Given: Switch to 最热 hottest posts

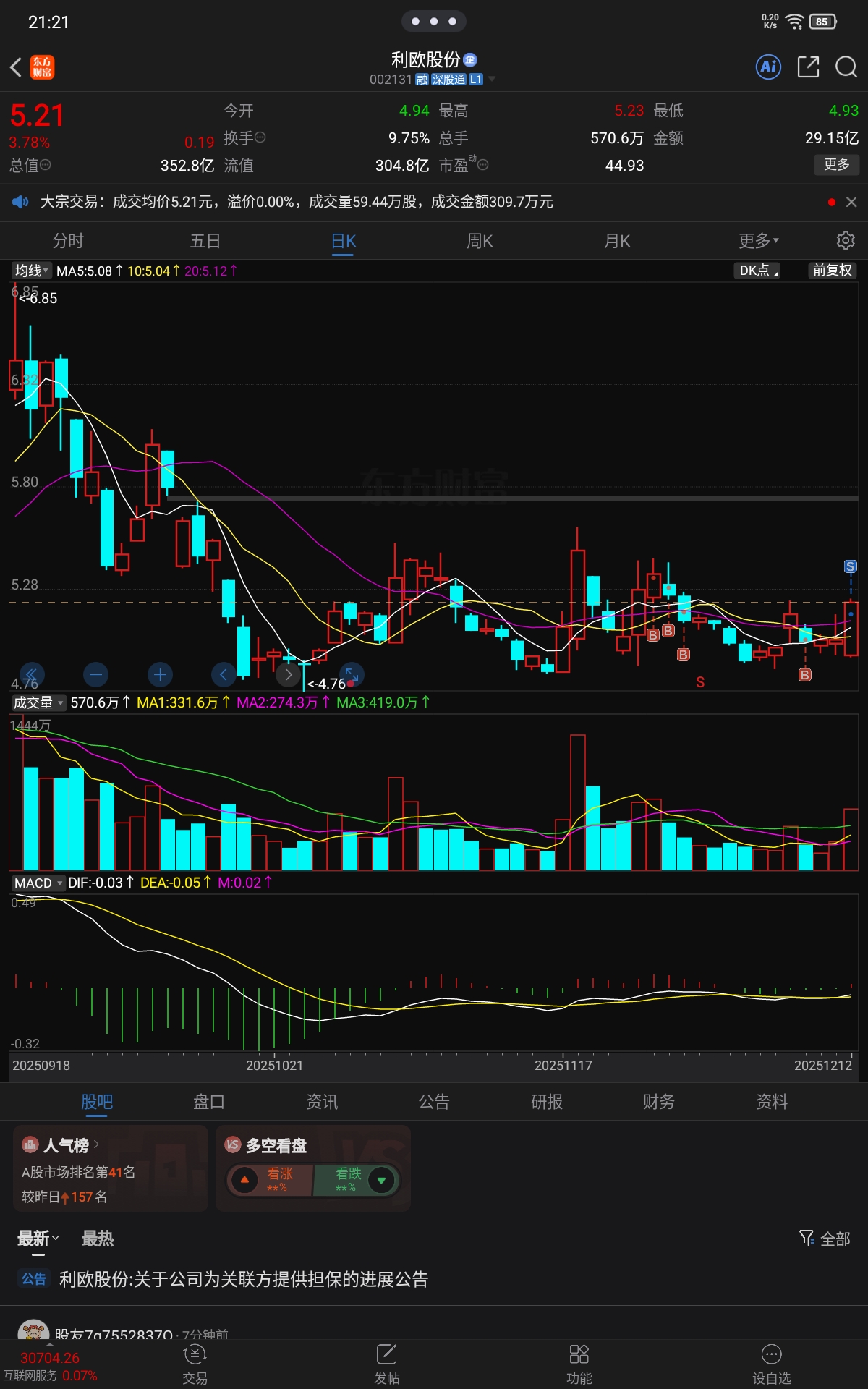Looking at the screenshot, I should pyautogui.click(x=98, y=1239).
